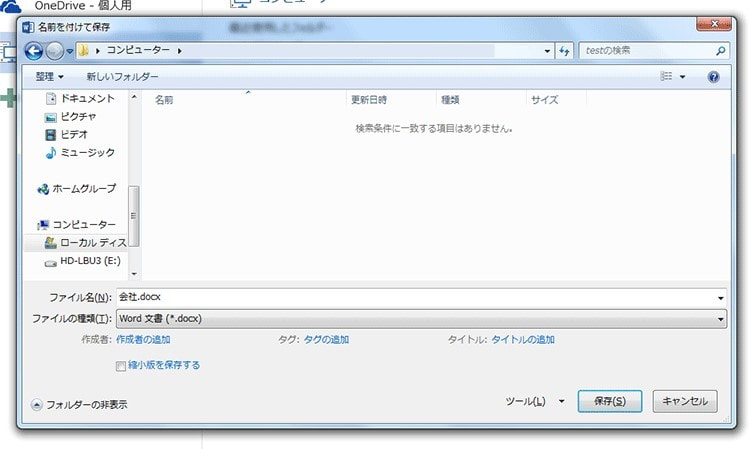Select ミュージック in the navigation pane
This screenshot has width=750, height=449.
pos(86,153)
